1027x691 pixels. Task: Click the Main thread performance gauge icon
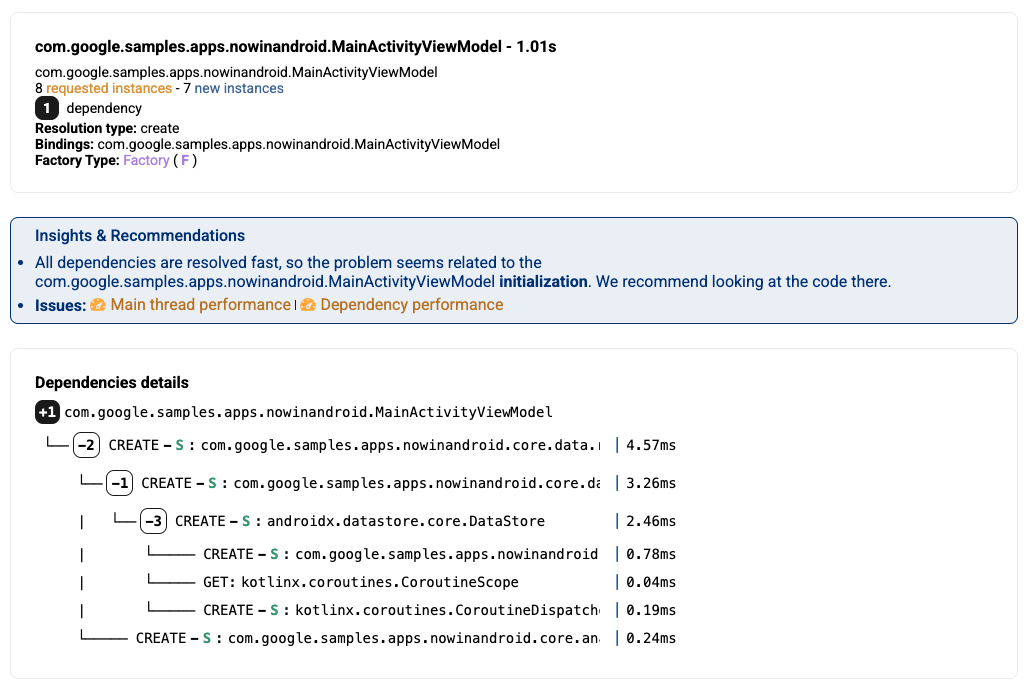click(x=98, y=305)
